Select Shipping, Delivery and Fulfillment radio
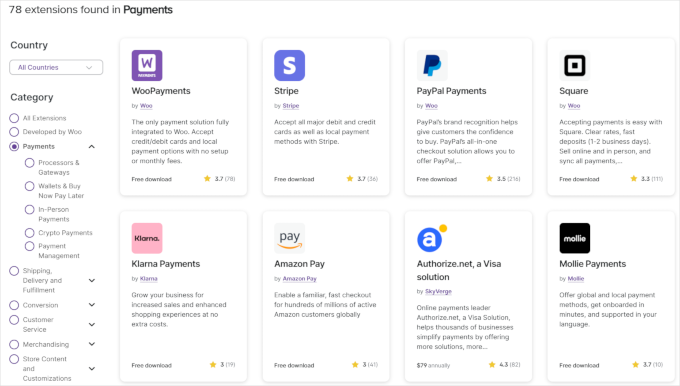 14,271
